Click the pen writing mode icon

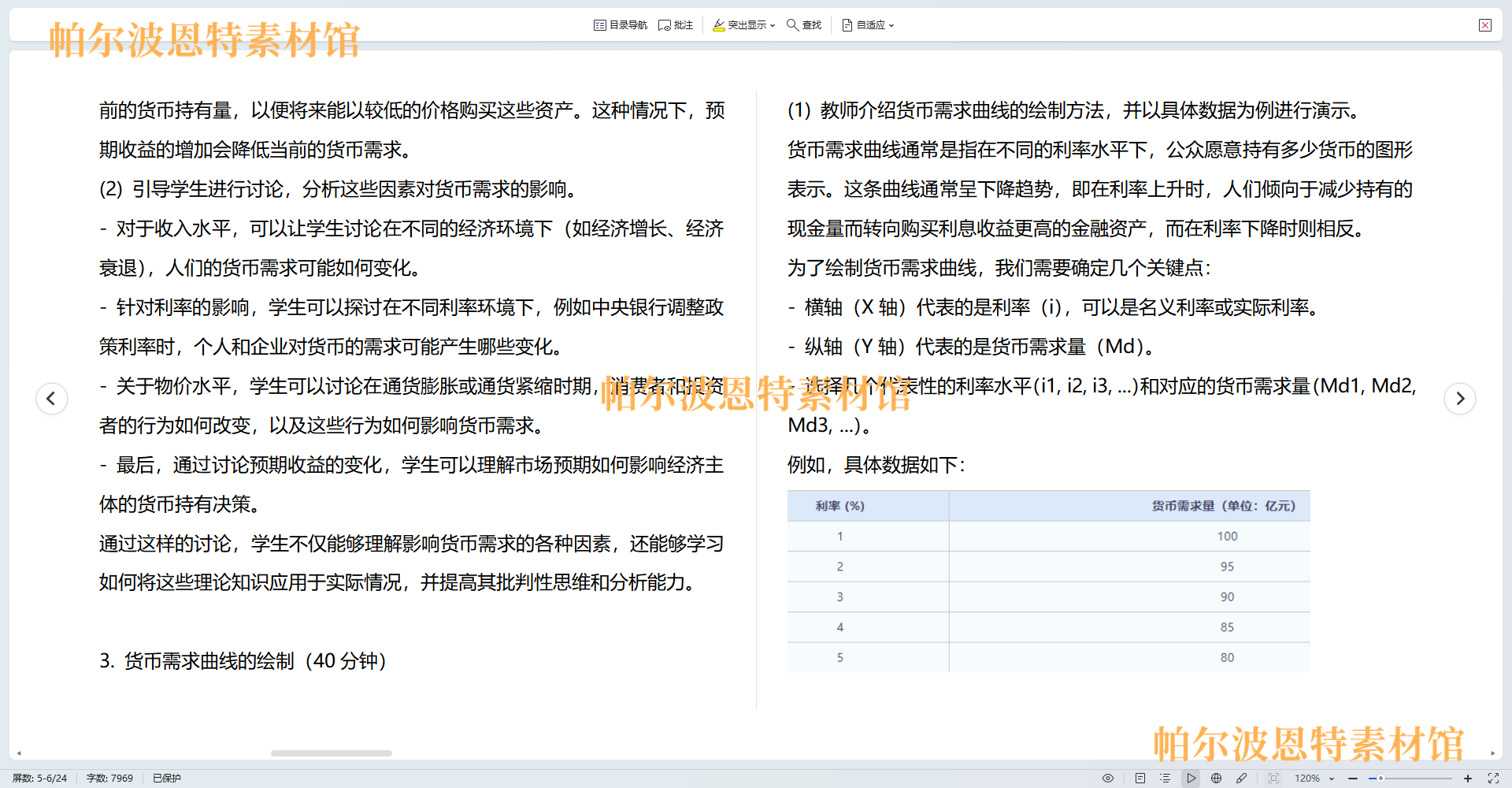point(1242,778)
